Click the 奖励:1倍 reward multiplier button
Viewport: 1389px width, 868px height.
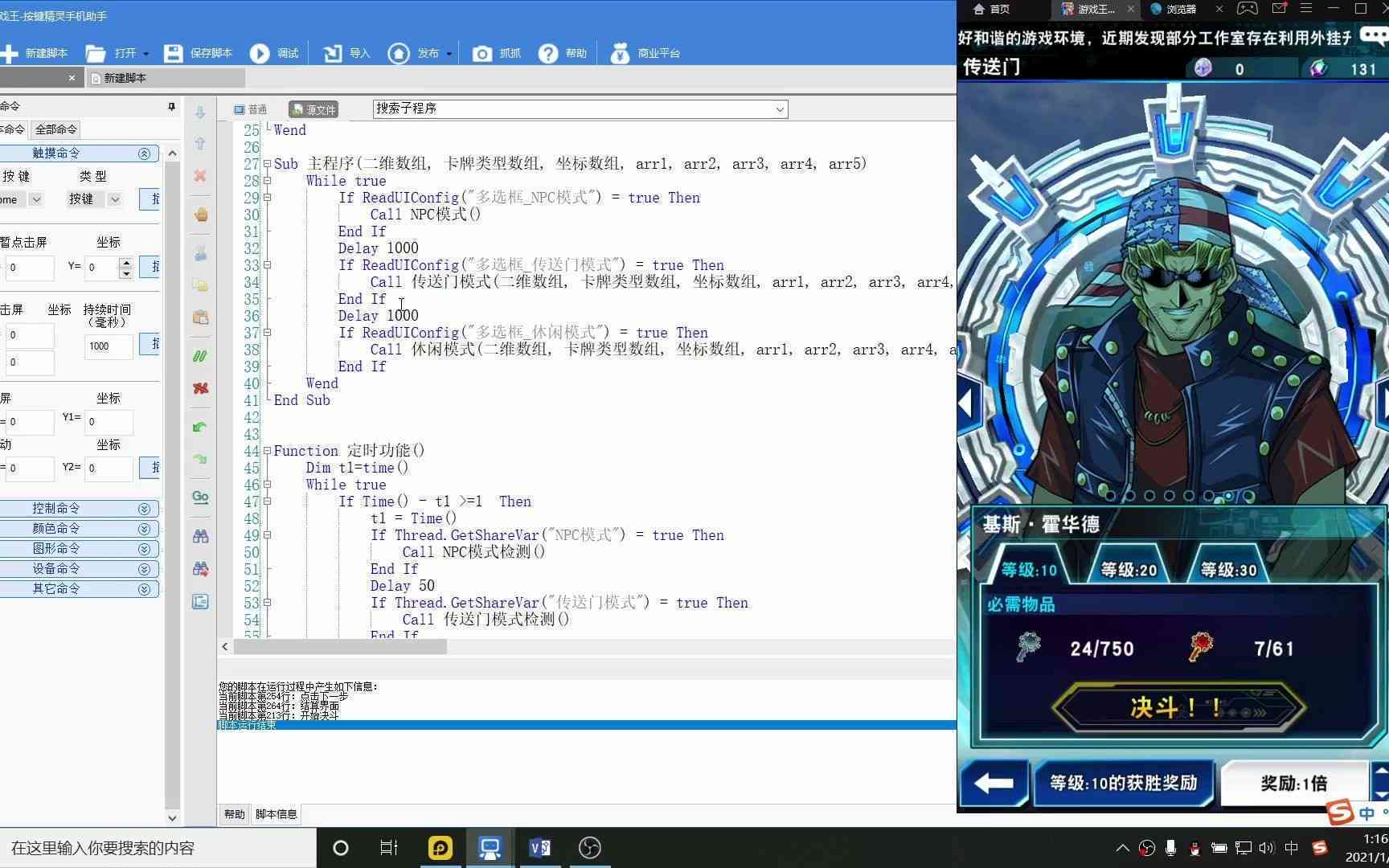1293,783
